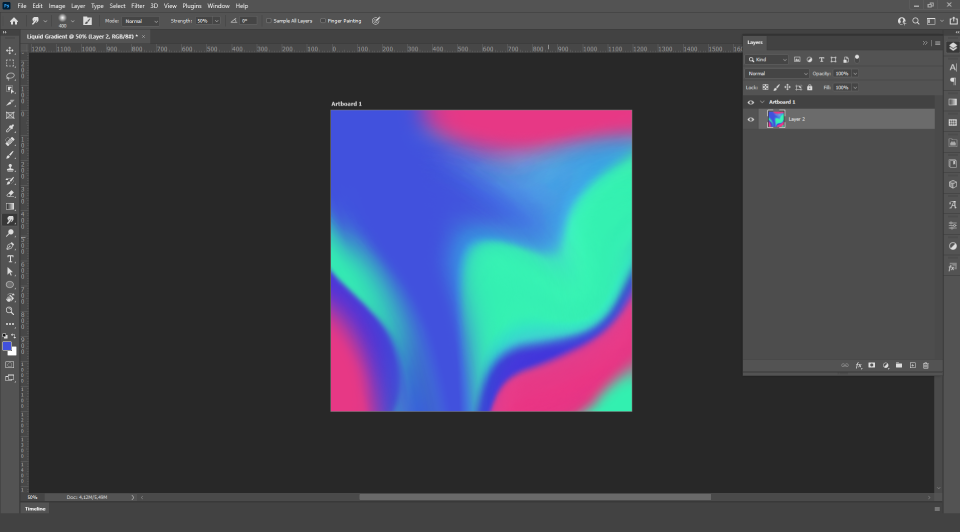Add a layer mask
This screenshot has width=960, height=532.
871,365
